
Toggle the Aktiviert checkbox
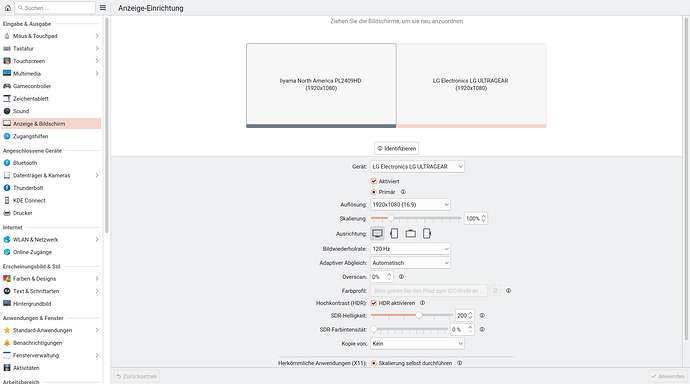click(374, 181)
